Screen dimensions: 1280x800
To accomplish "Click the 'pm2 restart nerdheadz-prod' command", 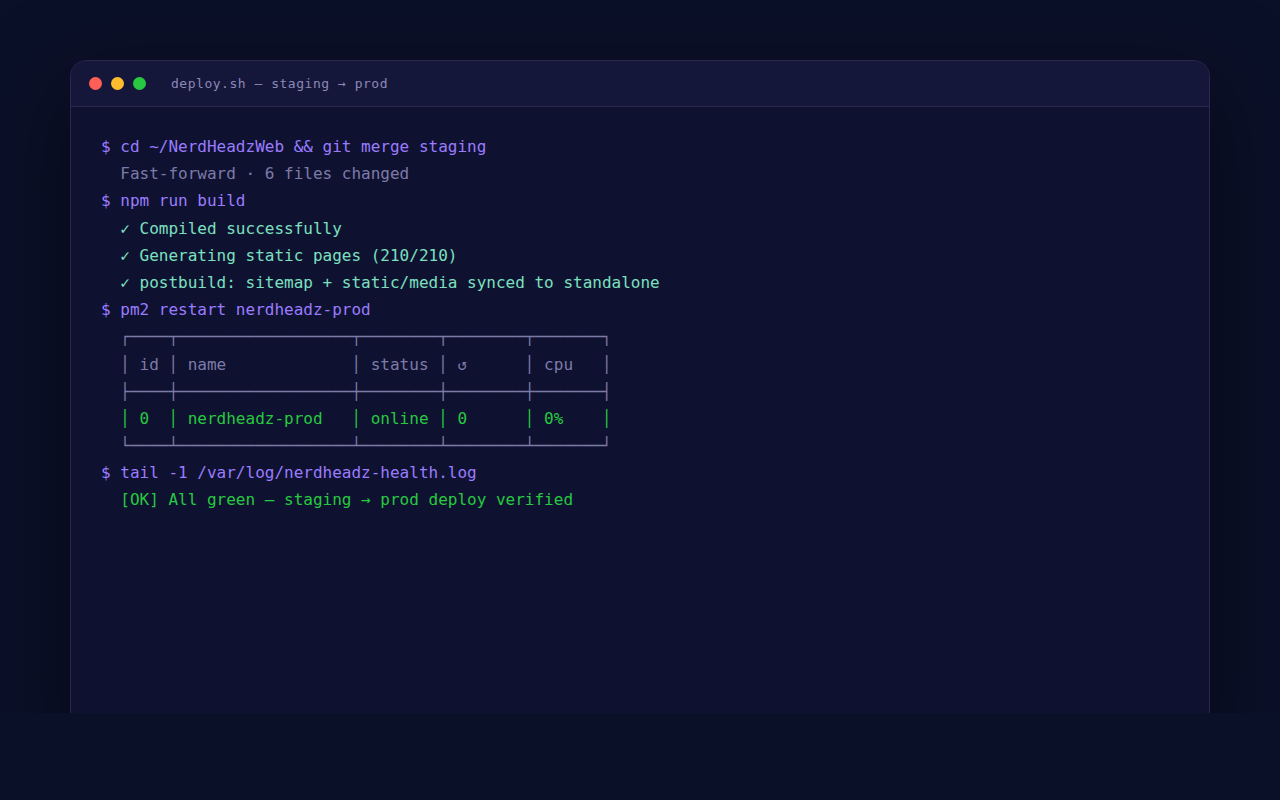I will pos(236,310).
